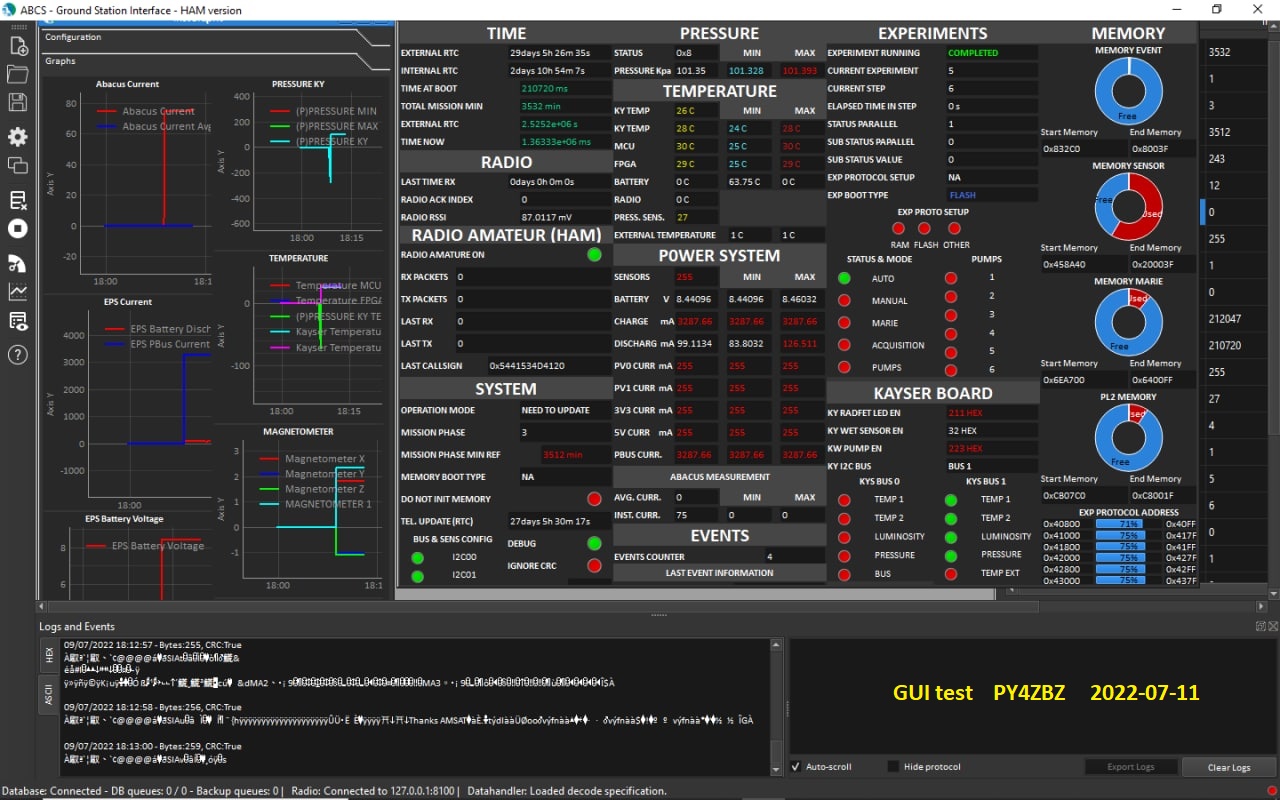Screen dimensions: 1280x800
Task: Click the radio signal dish icon
Action: (x=18, y=263)
